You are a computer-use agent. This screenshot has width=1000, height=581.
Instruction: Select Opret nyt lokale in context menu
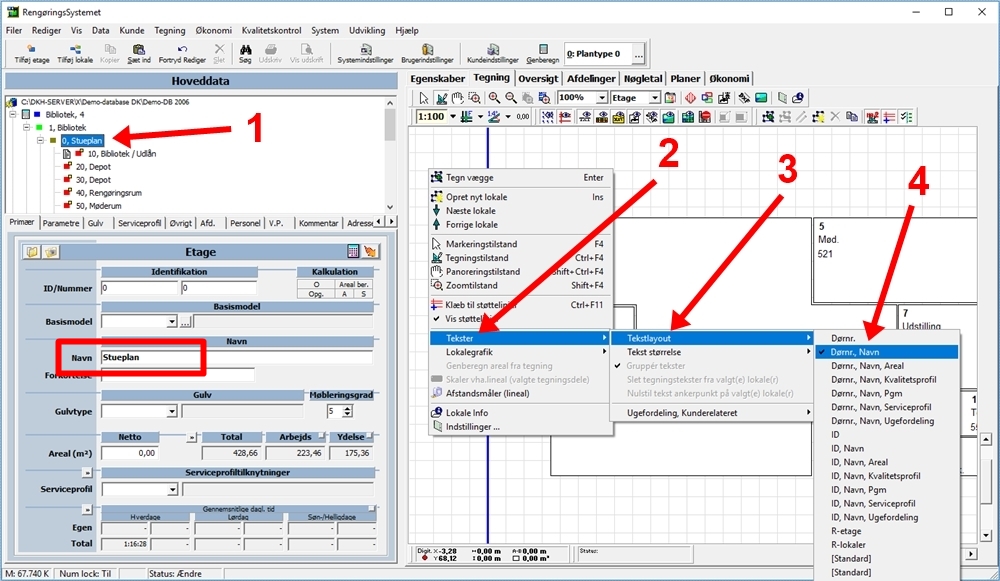[520, 197]
